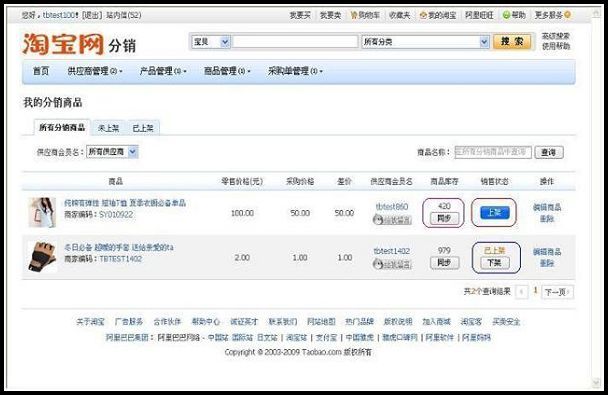Click the 下架 button for gloves
608x395 pixels.
pos(494,263)
